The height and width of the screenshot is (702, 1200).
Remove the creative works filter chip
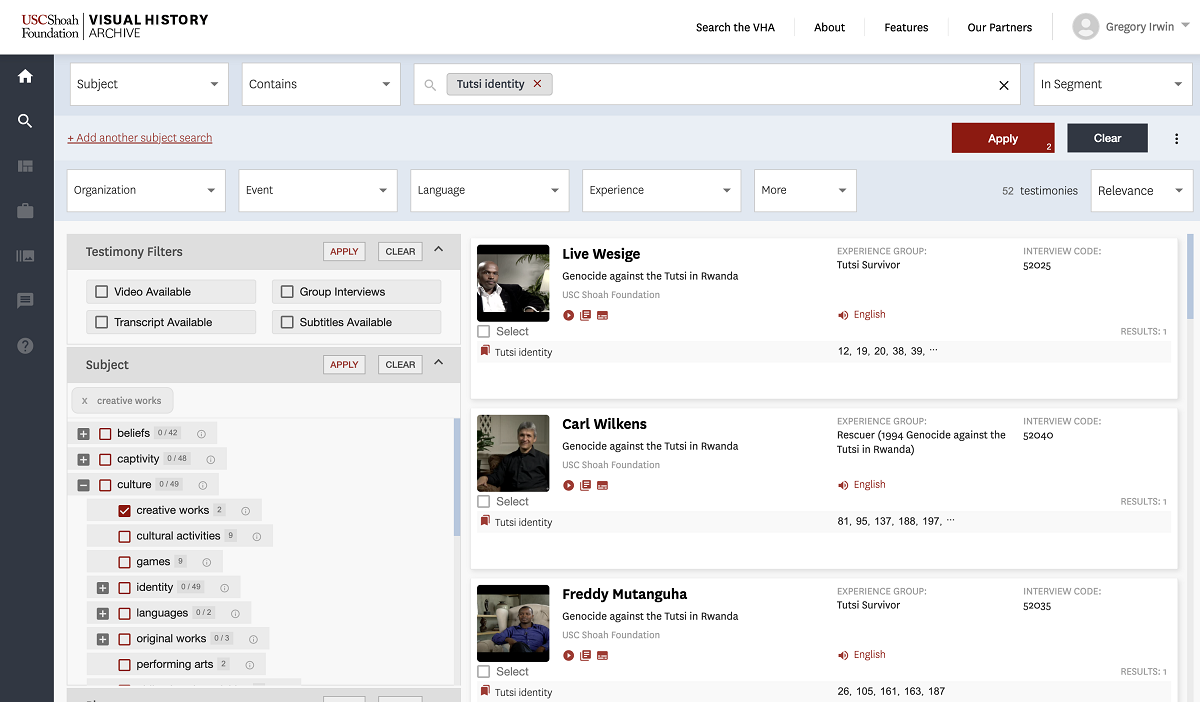(x=84, y=401)
